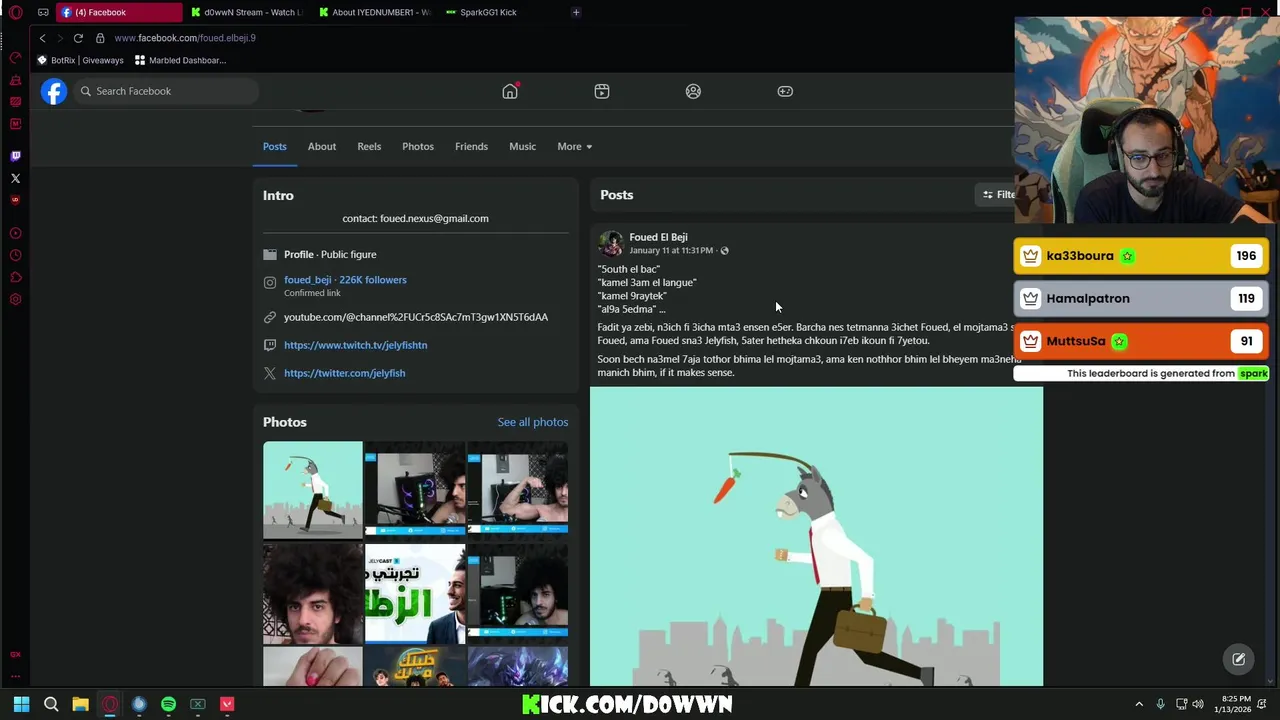Open the Reels video icon in Facebook header
The width and height of the screenshot is (1280, 720).
tap(602, 91)
